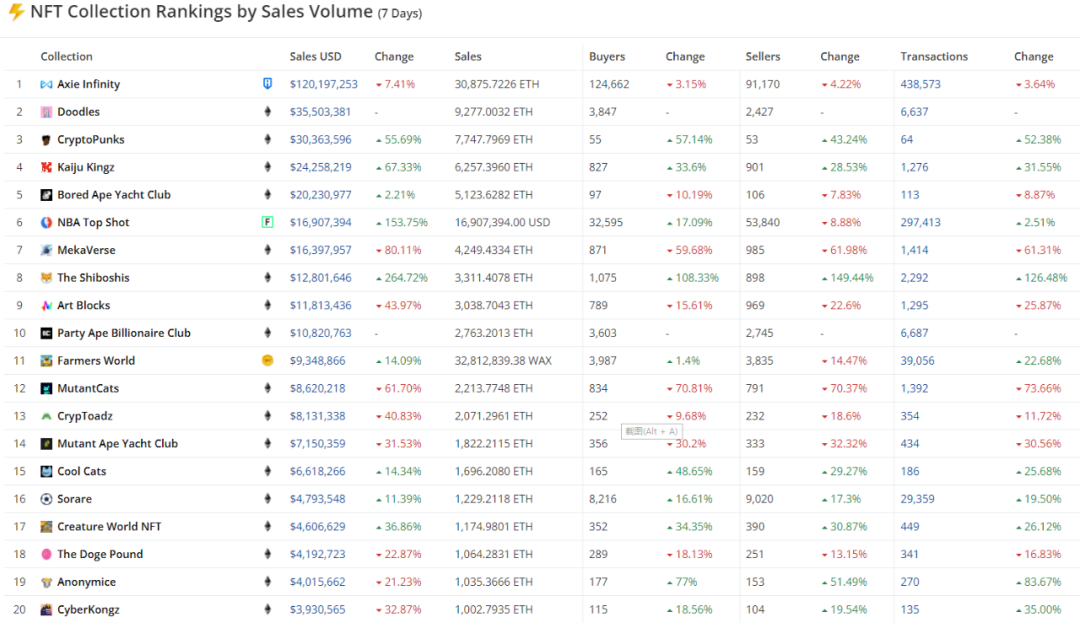Click the Doodles collection logo icon
The image size is (1080, 623).
tap(46, 112)
